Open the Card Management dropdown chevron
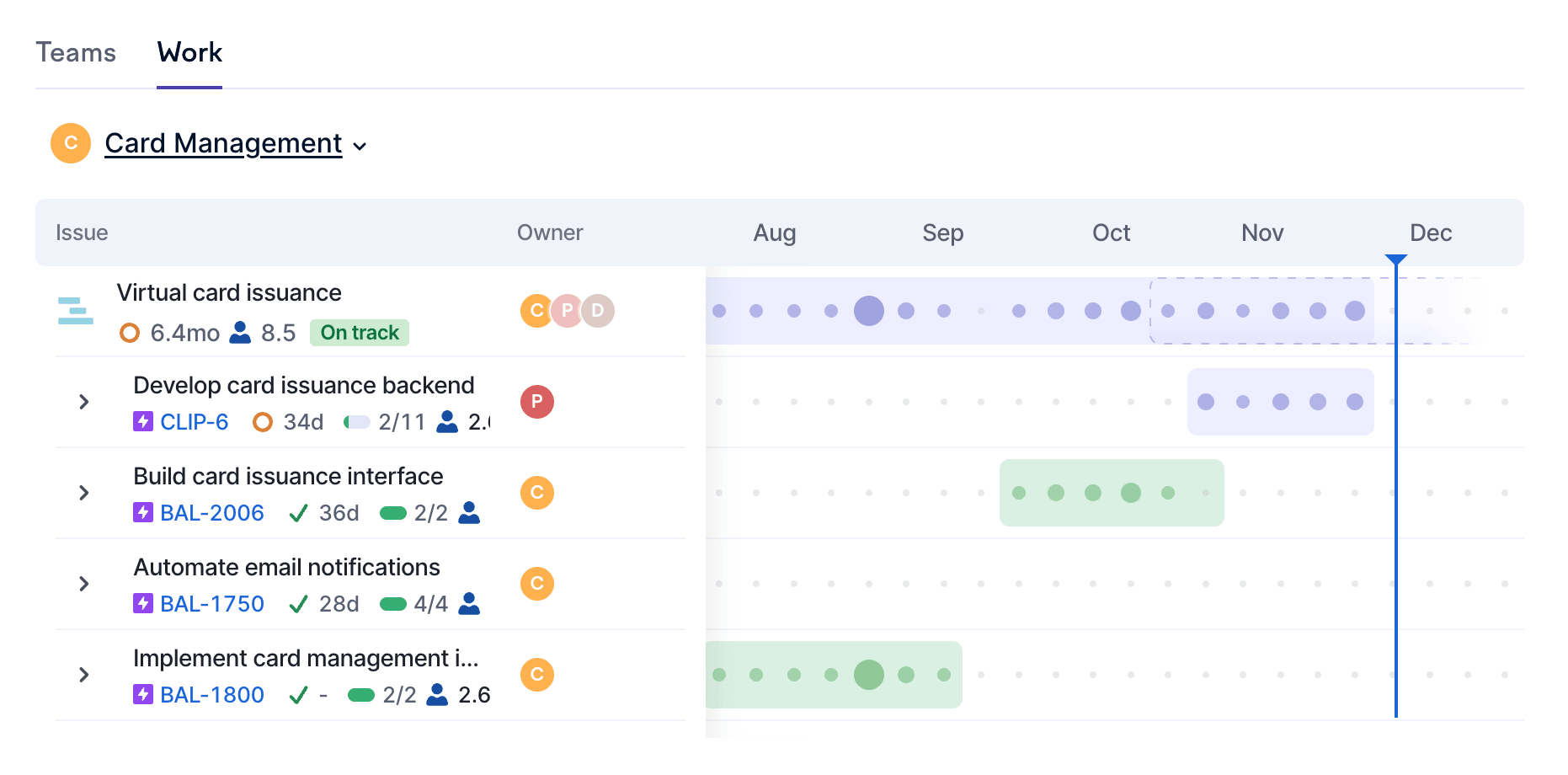 click(360, 147)
